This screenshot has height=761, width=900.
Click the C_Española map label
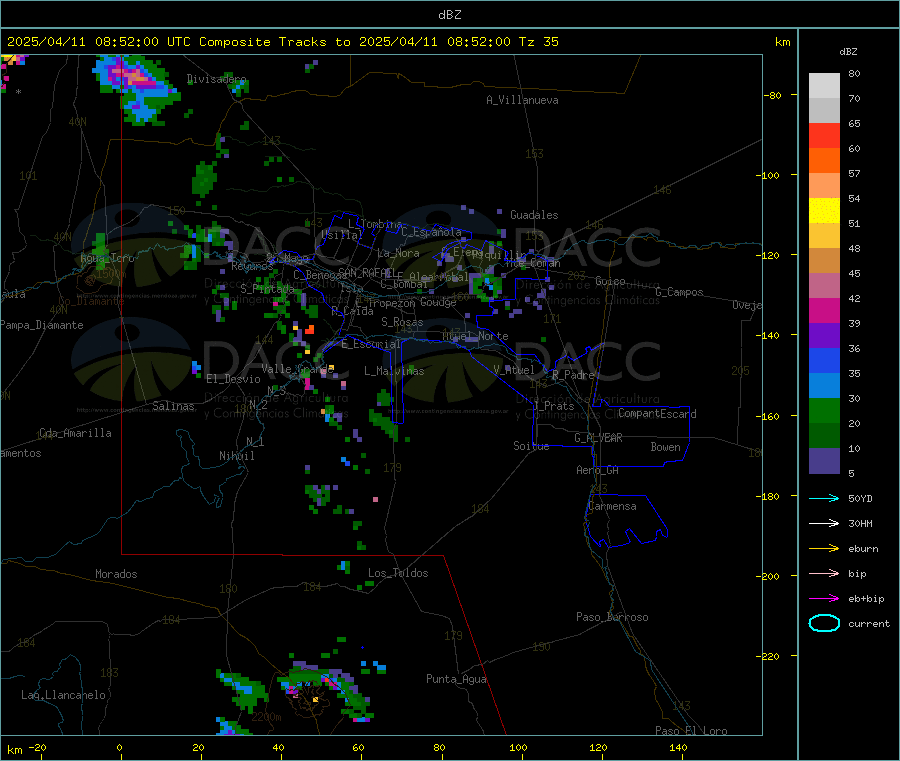click(431, 232)
